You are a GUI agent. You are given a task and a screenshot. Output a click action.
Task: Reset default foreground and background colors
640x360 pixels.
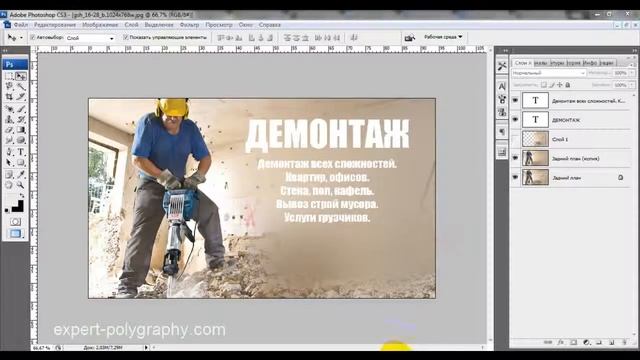[x=7, y=211]
